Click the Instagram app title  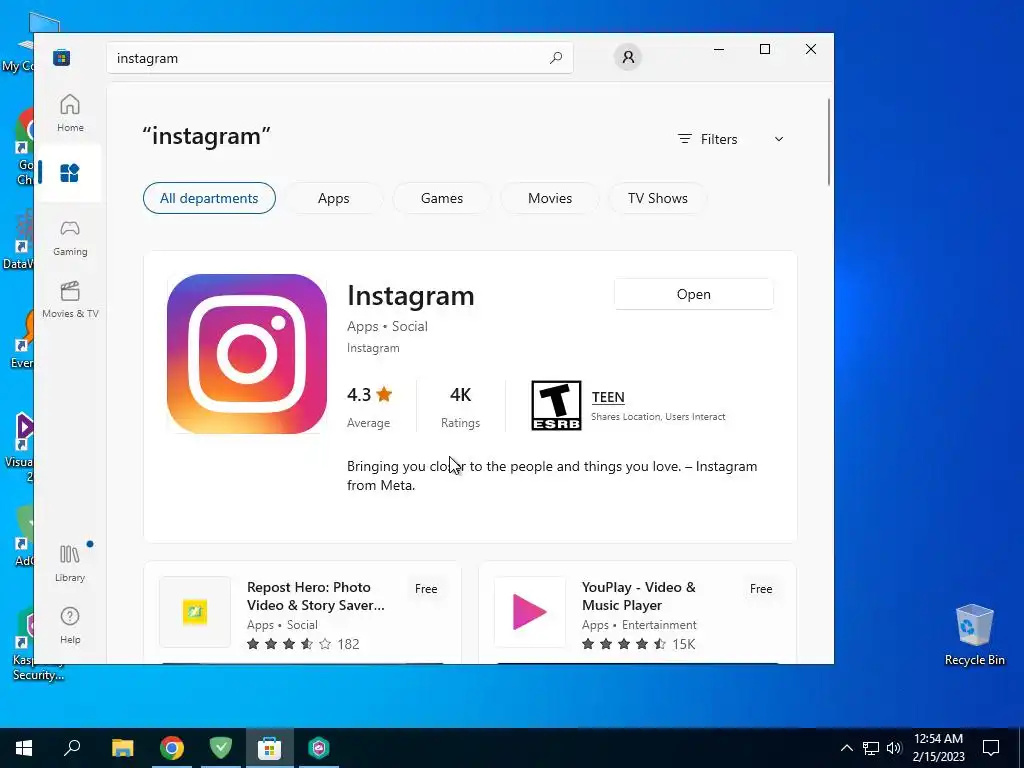410,295
